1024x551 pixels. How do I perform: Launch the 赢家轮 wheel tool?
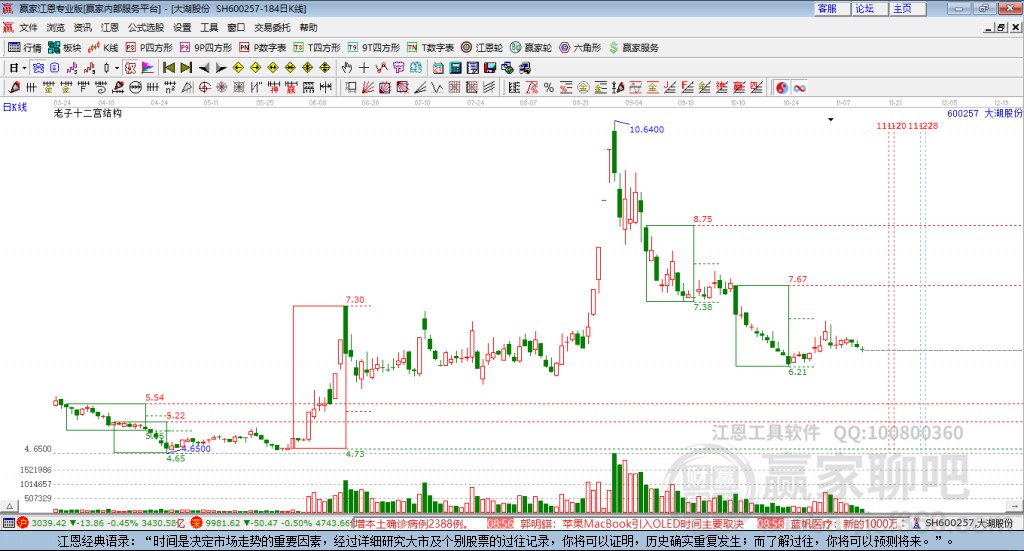pos(530,48)
